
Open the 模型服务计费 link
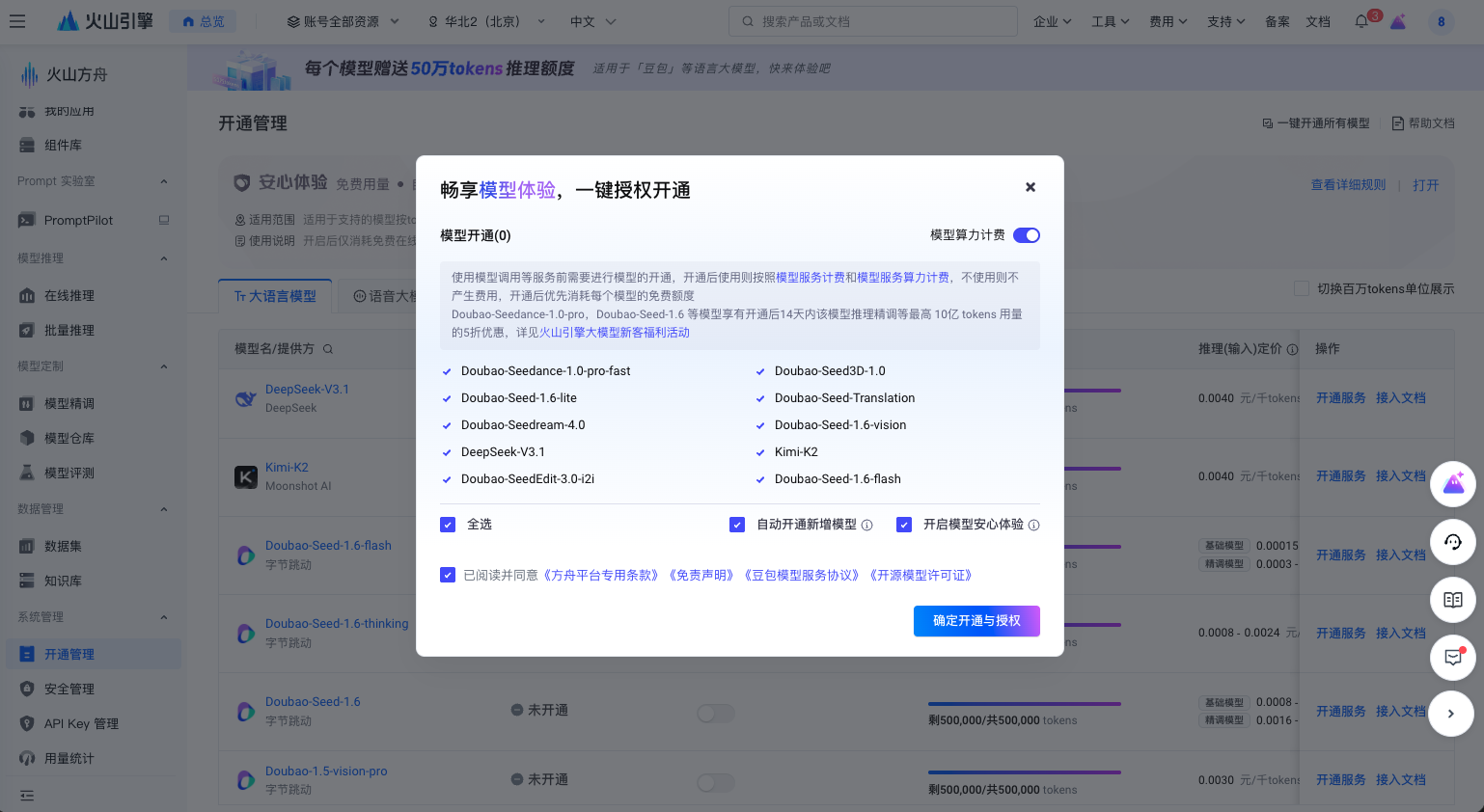tap(811, 277)
